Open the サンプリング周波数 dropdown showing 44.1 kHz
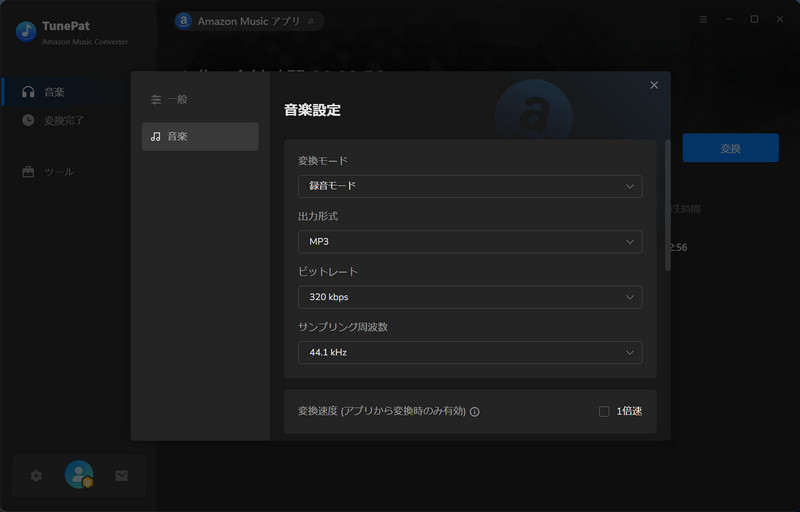 click(x=470, y=352)
